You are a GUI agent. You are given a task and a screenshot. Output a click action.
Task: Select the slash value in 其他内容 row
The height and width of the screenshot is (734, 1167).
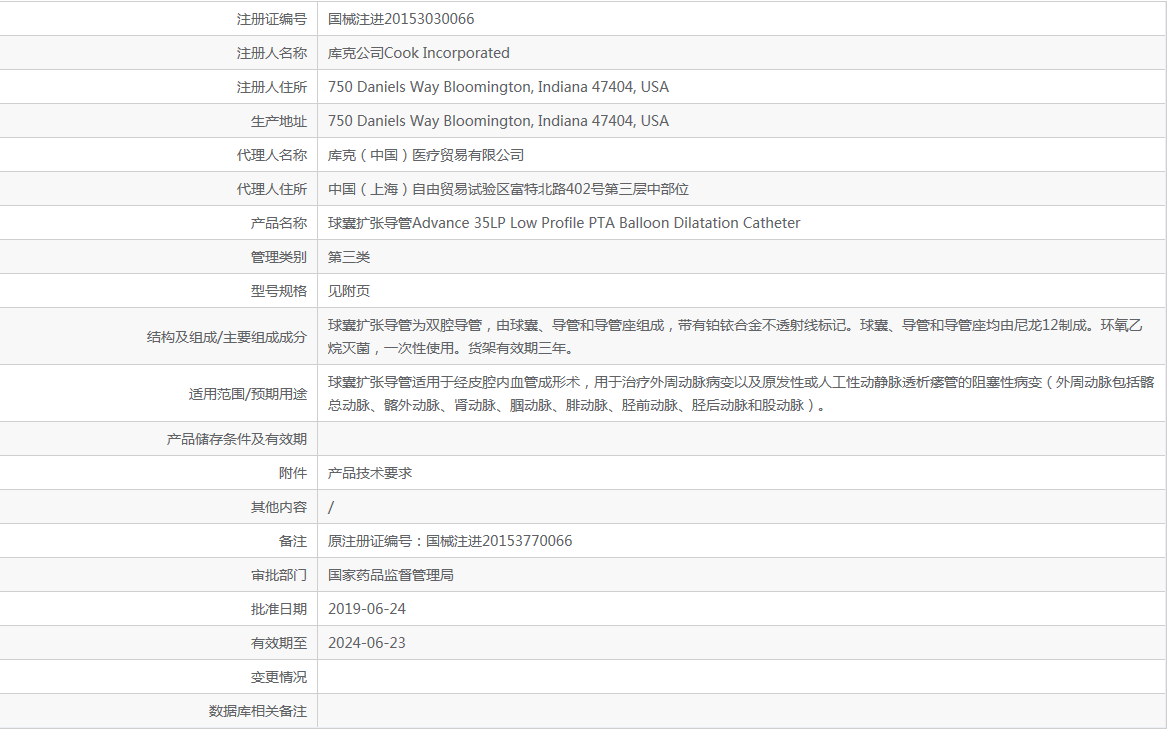[x=331, y=507]
